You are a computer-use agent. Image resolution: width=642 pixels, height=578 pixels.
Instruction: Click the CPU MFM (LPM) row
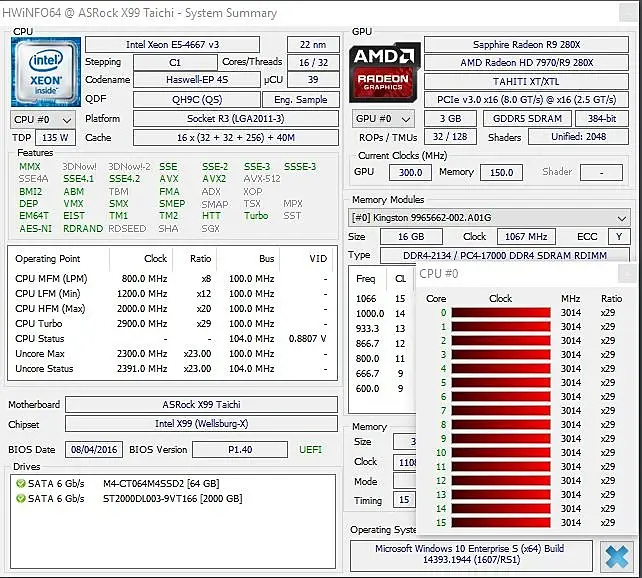click(x=172, y=278)
